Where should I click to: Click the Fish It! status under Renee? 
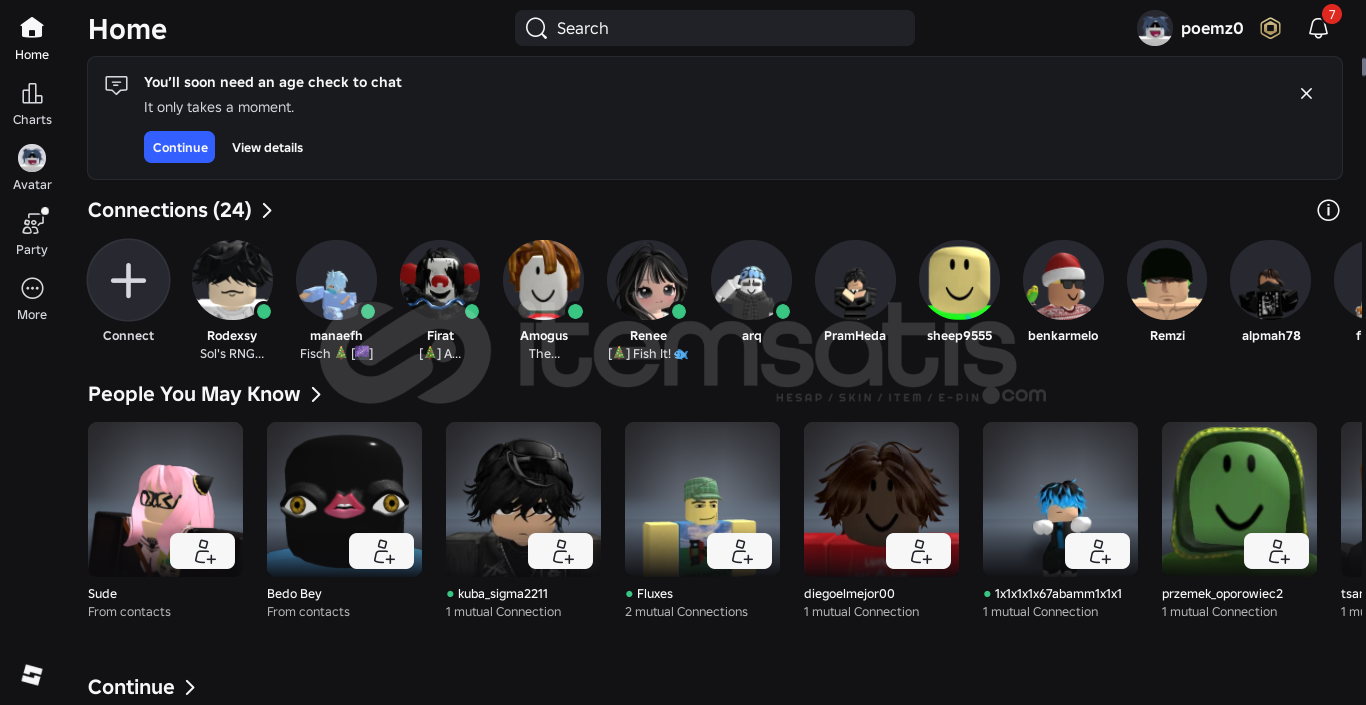point(648,354)
